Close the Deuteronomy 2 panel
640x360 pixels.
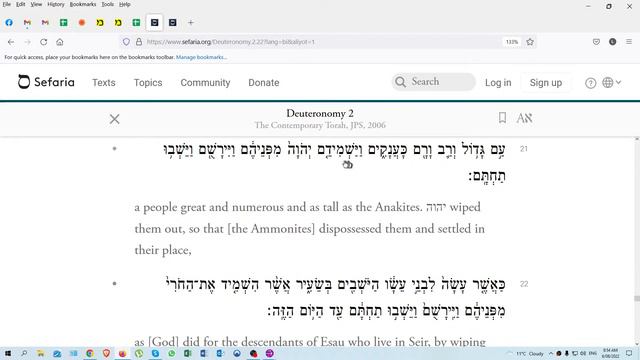[115, 119]
